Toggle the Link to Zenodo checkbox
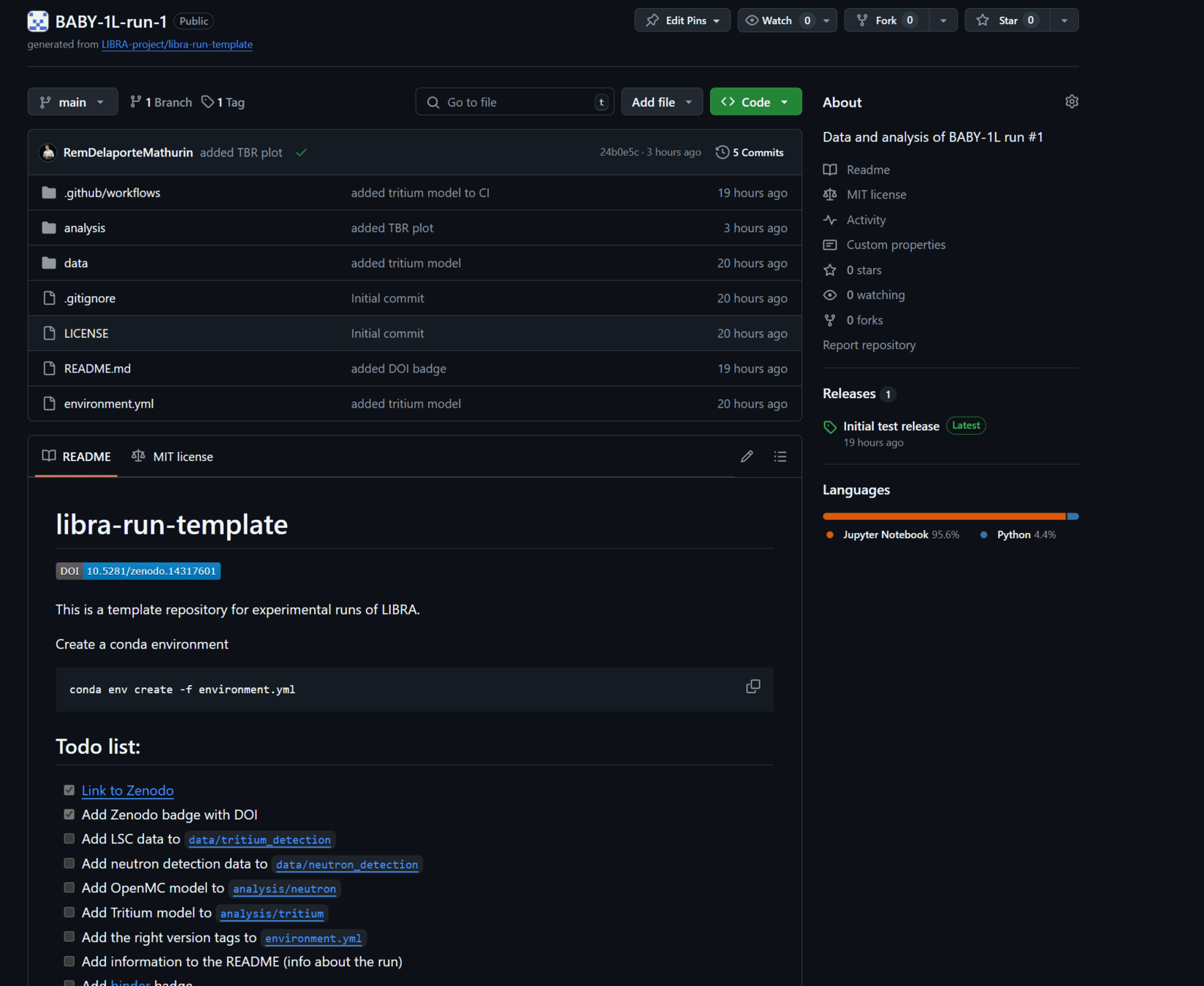 point(69,790)
